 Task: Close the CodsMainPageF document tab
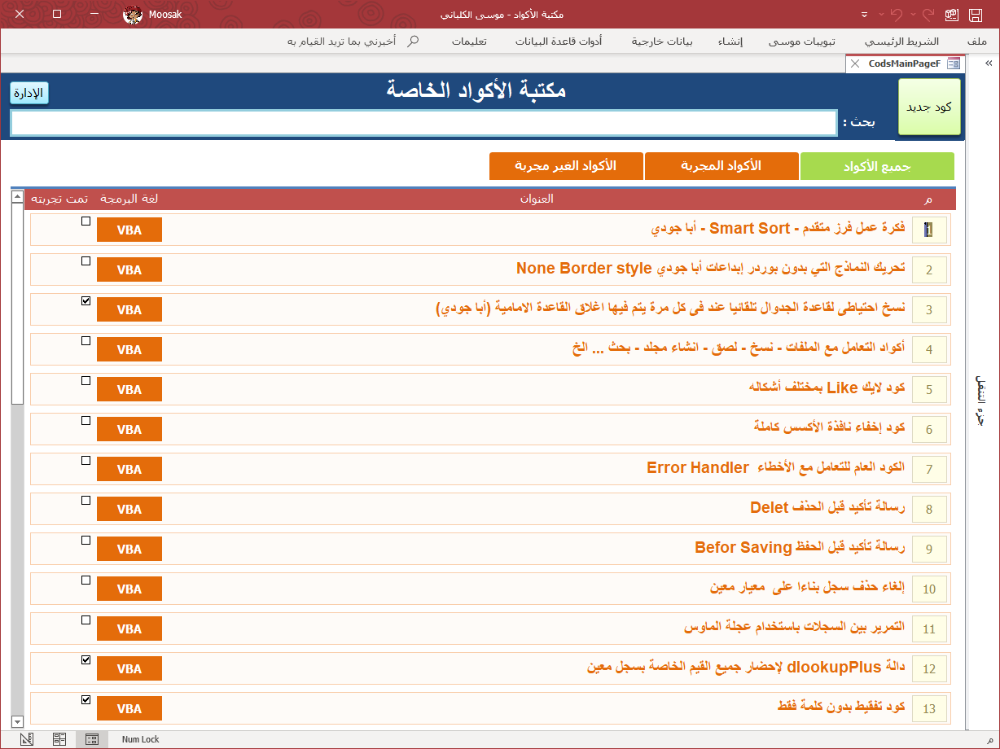(855, 64)
